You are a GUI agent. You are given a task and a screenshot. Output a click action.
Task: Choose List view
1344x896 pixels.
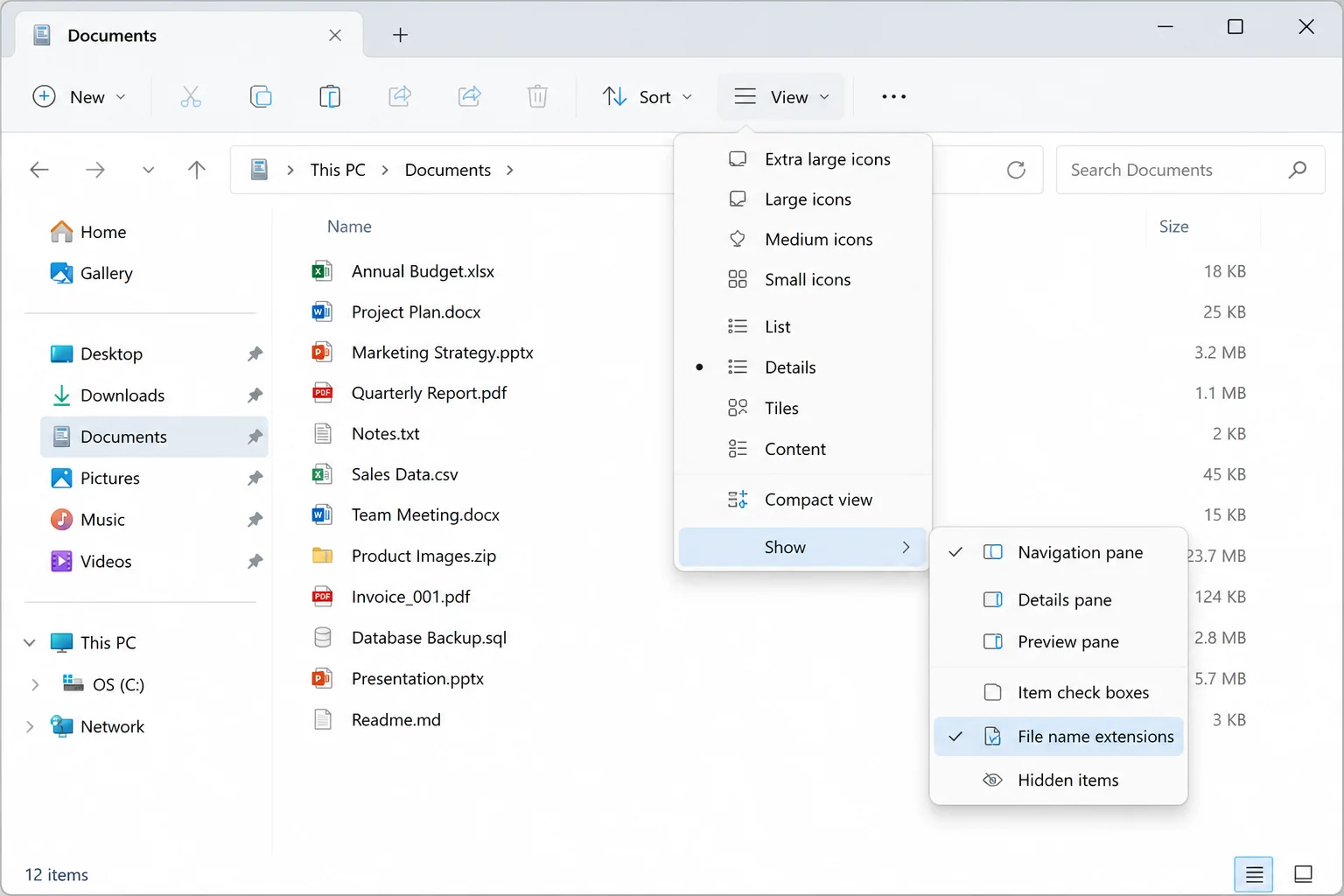[802, 327]
